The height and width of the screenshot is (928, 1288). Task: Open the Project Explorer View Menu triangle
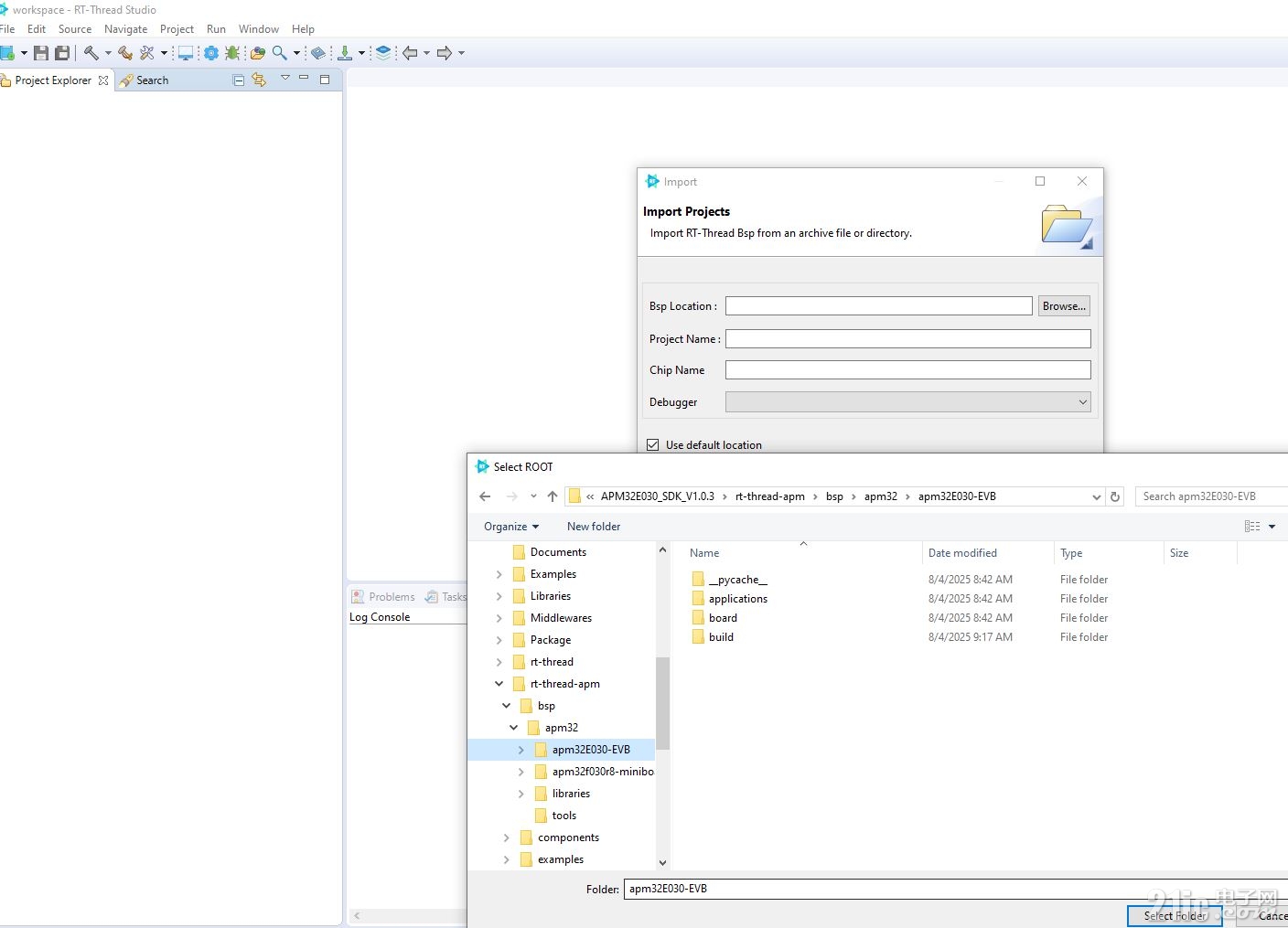point(284,79)
